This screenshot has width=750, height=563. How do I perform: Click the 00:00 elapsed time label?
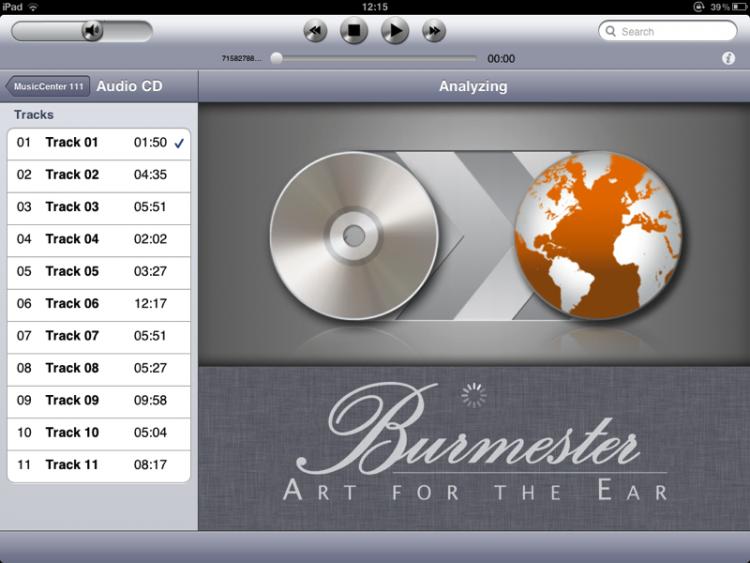coord(501,59)
